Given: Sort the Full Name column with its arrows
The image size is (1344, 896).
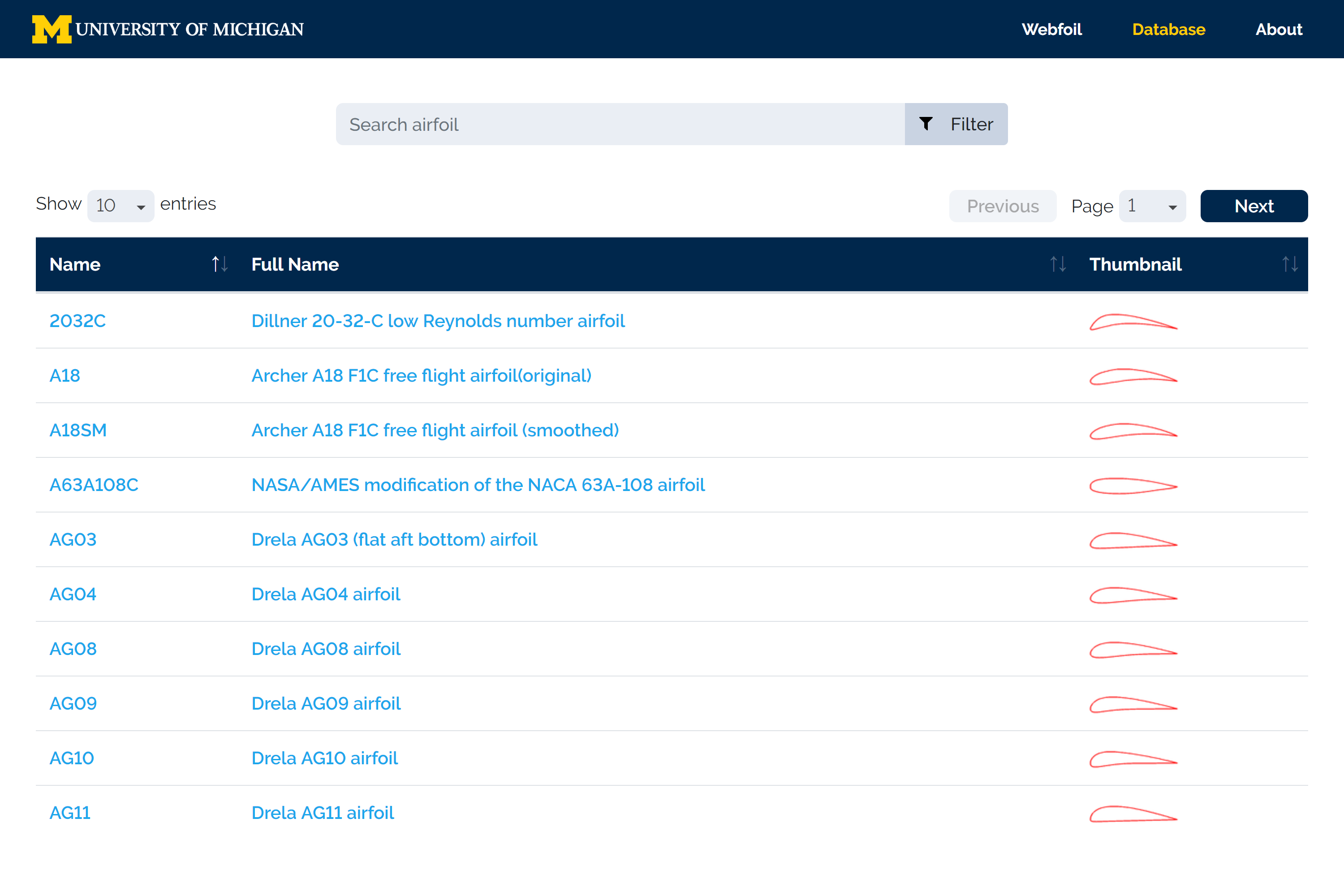Looking at the screenshot, I should [1058, 264].
